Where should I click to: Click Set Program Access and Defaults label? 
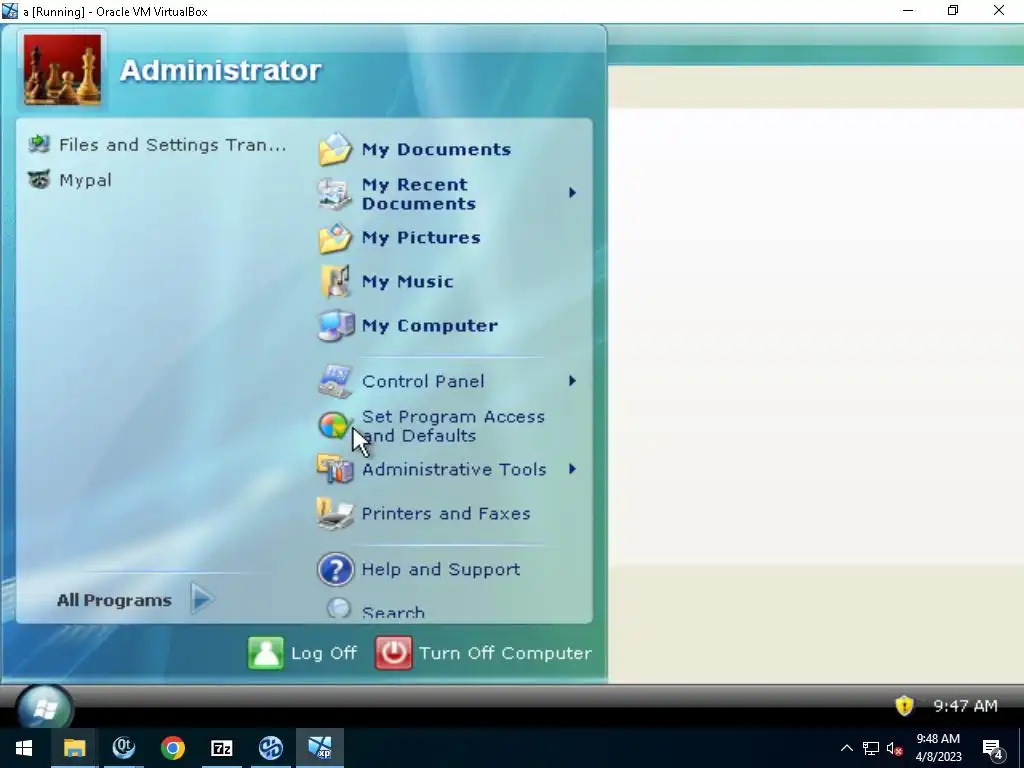453,426
